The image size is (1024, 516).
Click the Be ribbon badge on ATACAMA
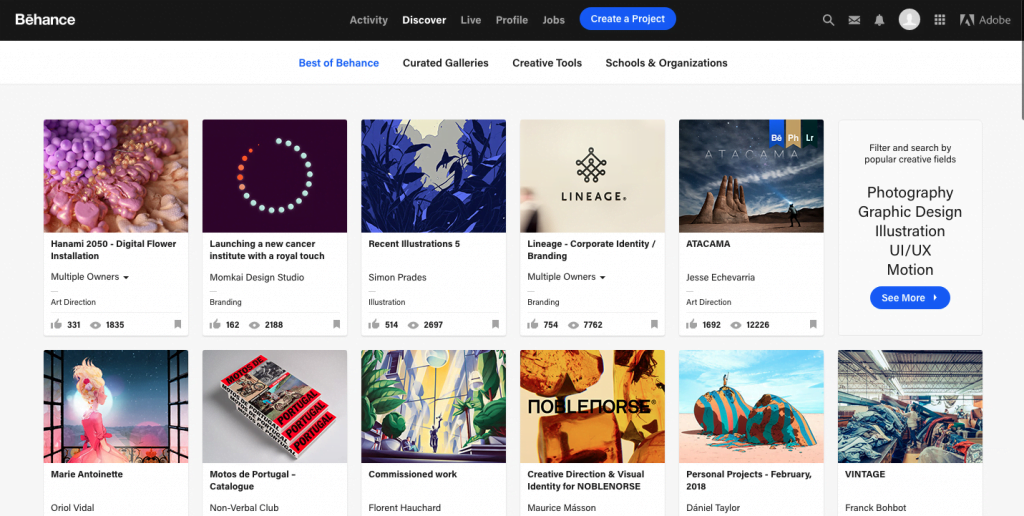click(x=776, y=136)
